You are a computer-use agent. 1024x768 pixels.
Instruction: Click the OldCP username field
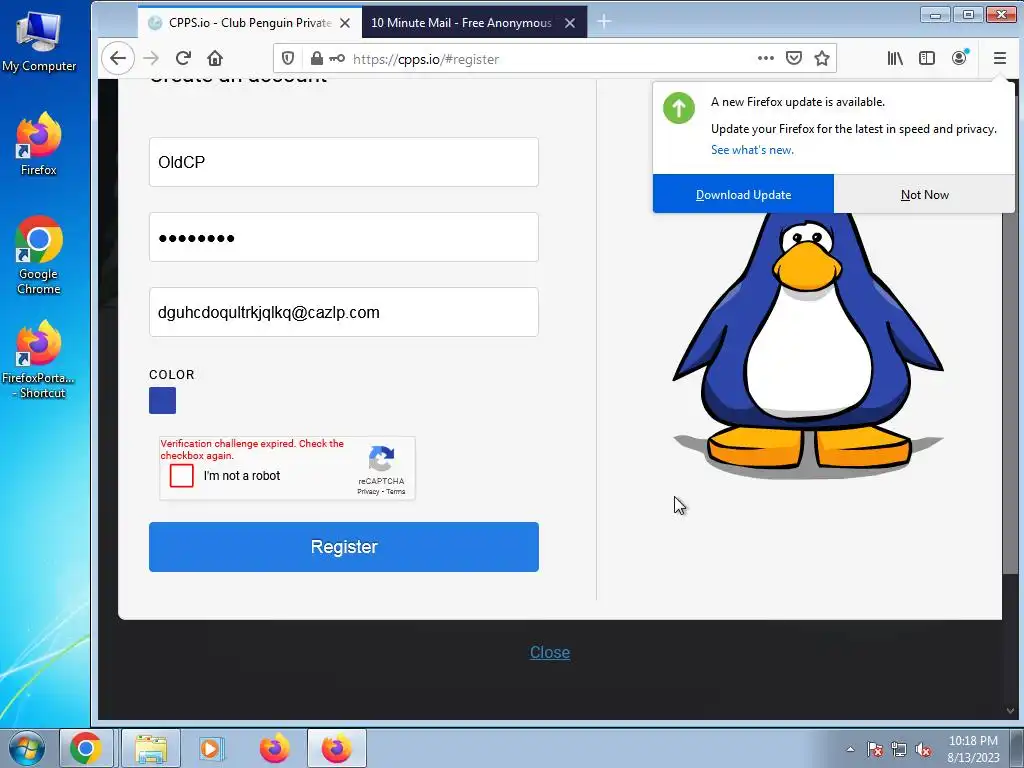[344, 162]
